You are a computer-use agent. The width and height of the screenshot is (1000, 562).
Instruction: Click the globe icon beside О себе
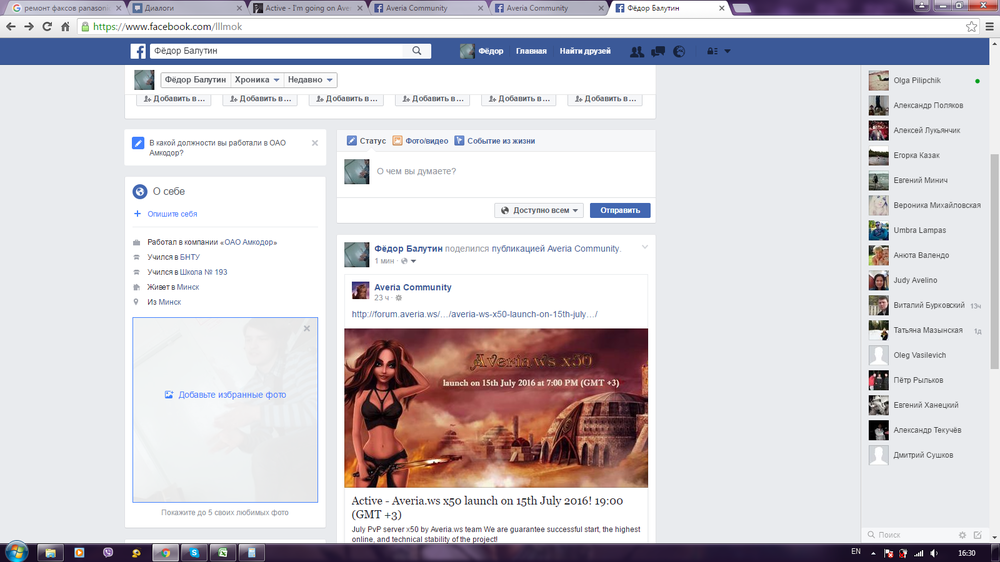click(140, 191)
